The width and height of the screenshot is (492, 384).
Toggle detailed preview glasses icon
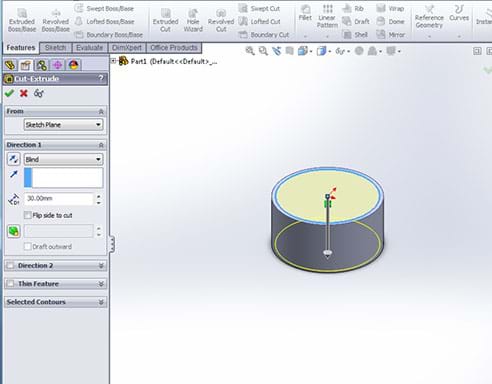[39, 93]
